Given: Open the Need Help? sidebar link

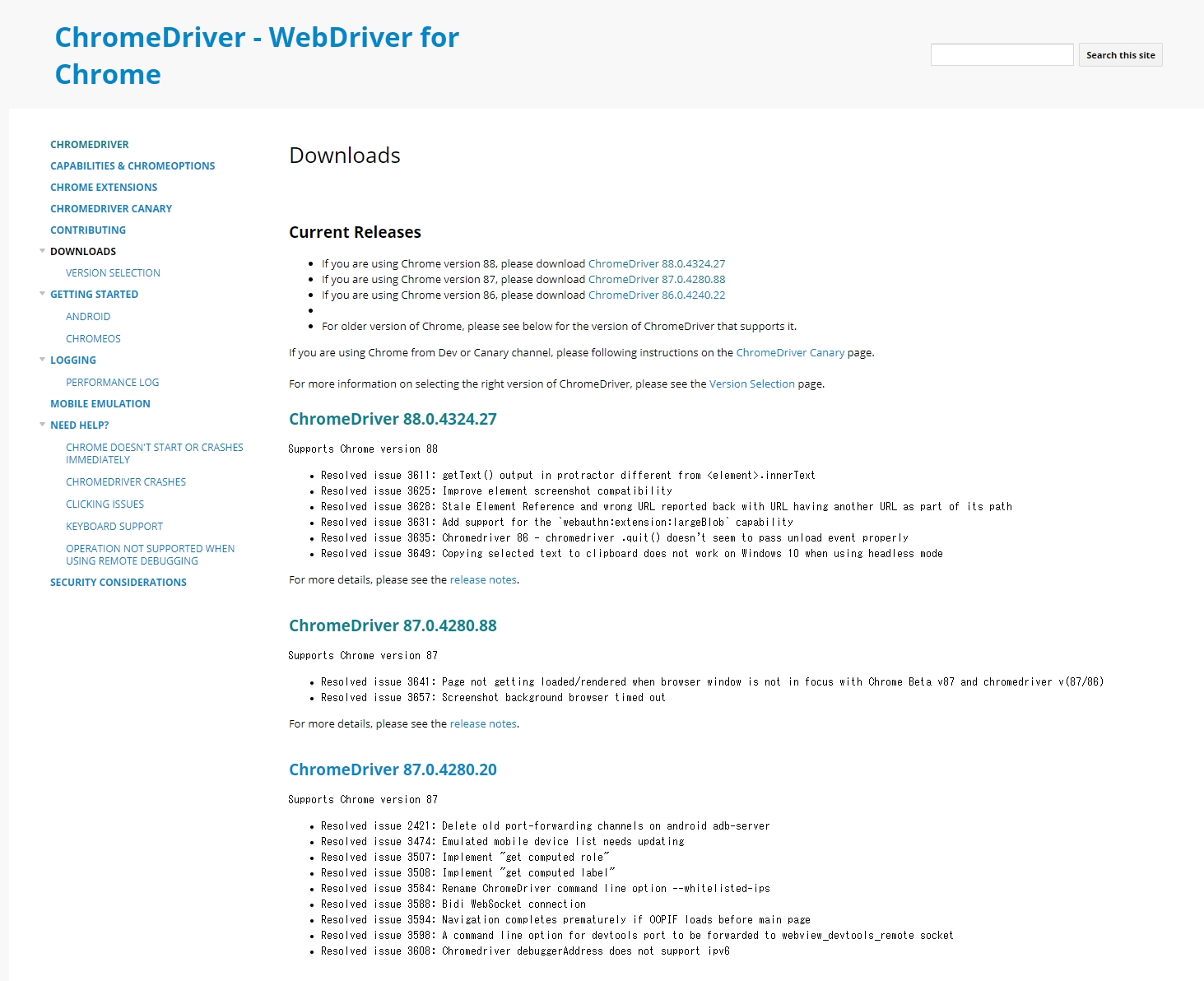Looking at the screenshot, I should pos(79,425).
